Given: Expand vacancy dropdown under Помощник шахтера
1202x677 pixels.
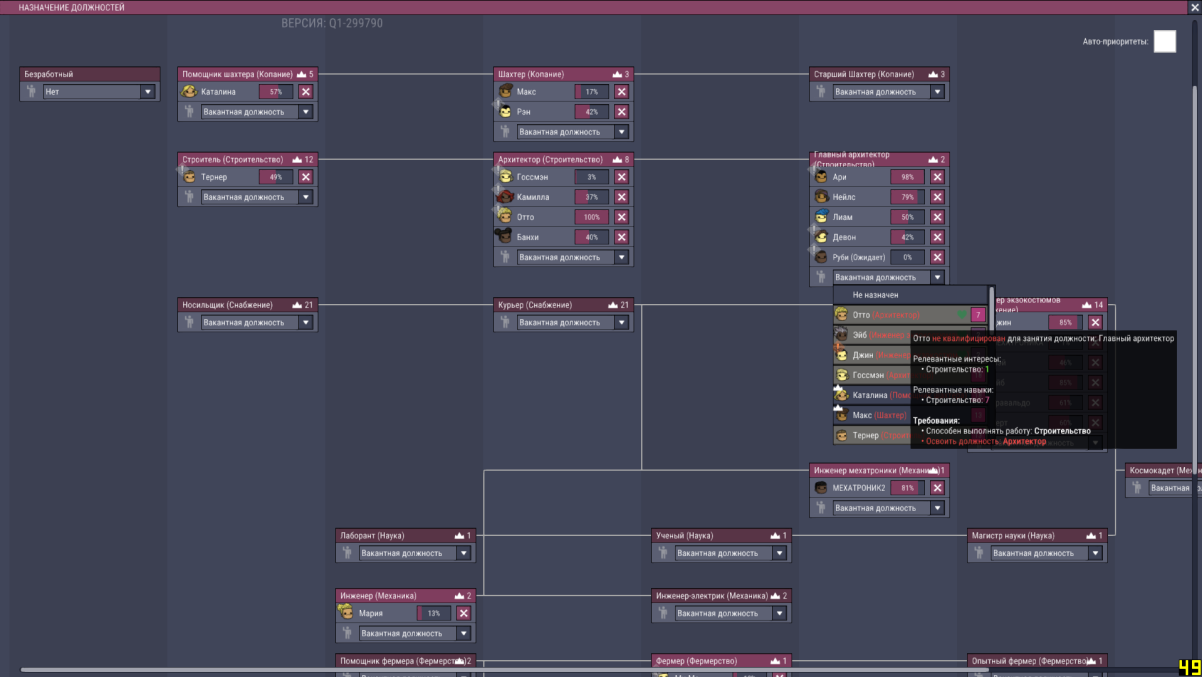Looking at the screenshot, I should click(x=257, y=112).
